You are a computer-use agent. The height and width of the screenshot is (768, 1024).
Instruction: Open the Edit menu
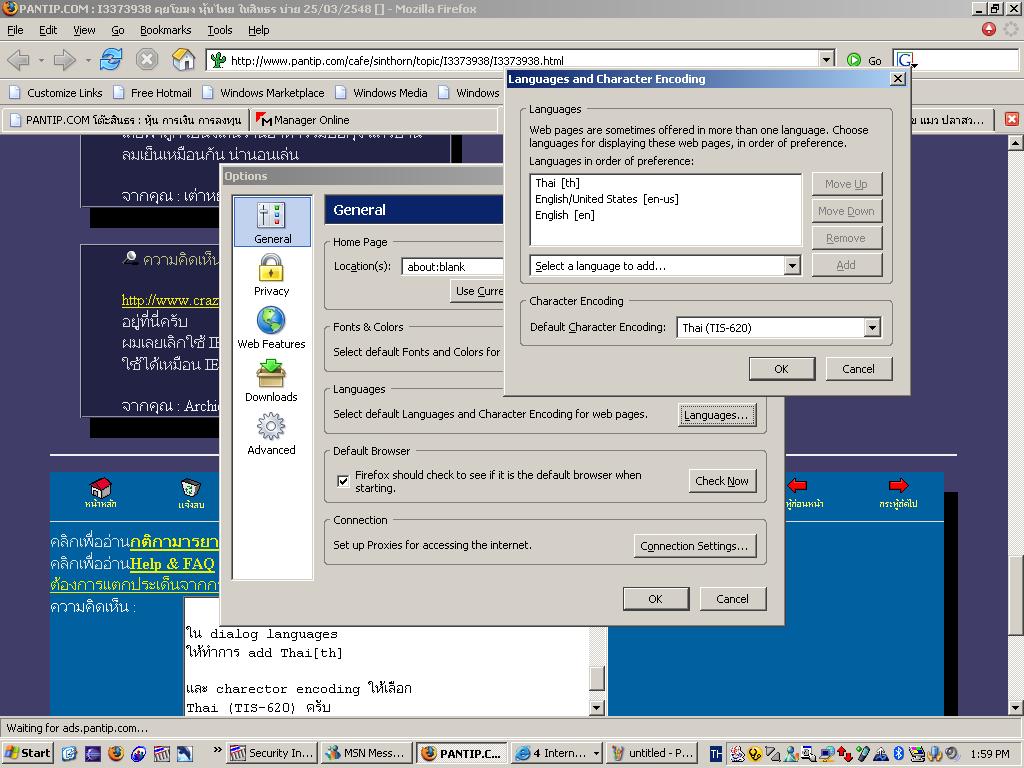pos(48,30)
